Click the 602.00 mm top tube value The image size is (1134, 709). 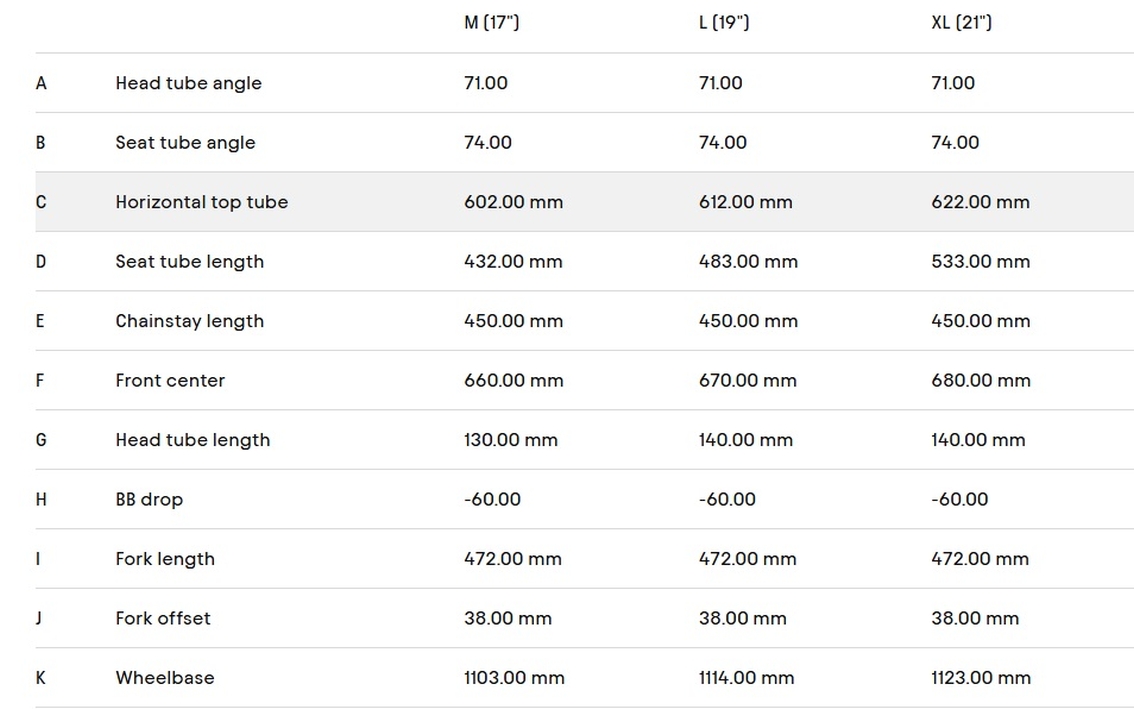tap(513, 202)
